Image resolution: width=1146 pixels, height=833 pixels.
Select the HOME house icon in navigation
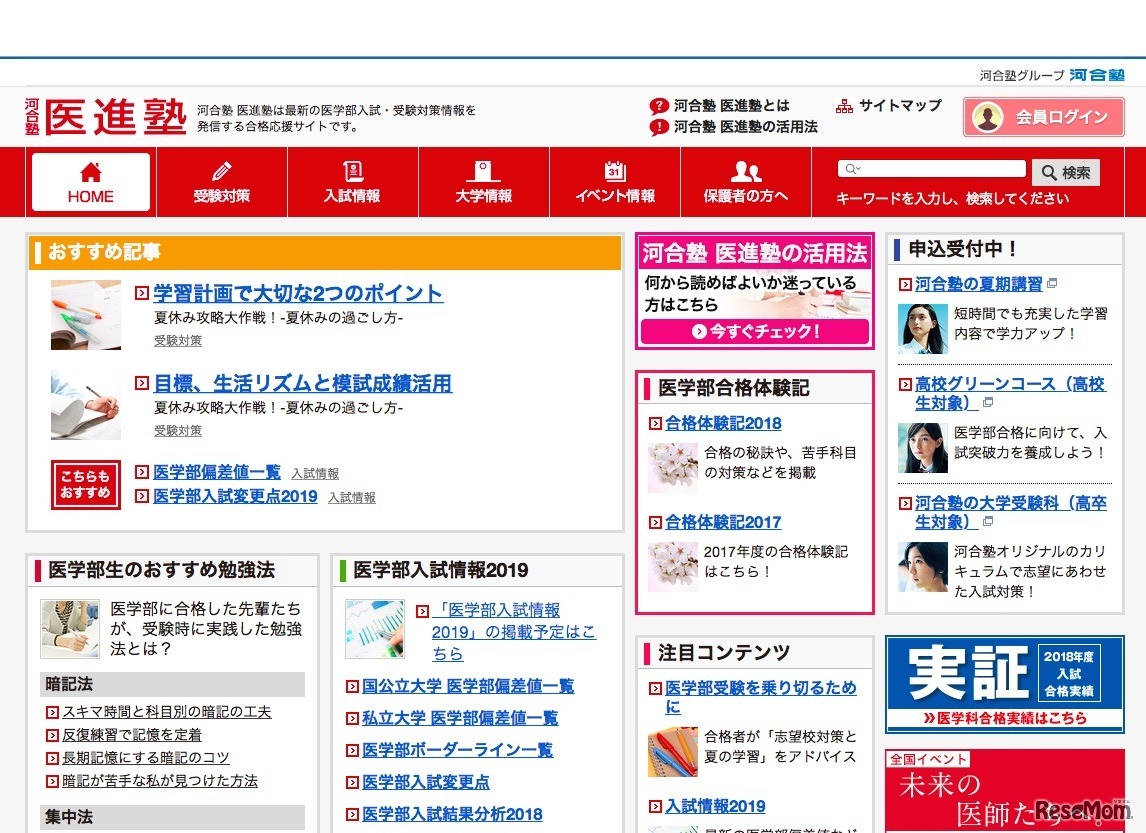(x=90, y=170)
